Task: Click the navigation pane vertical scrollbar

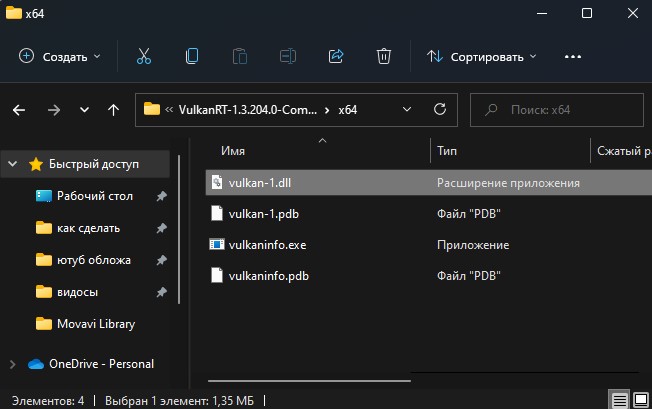Action: (x=179, y=229)
